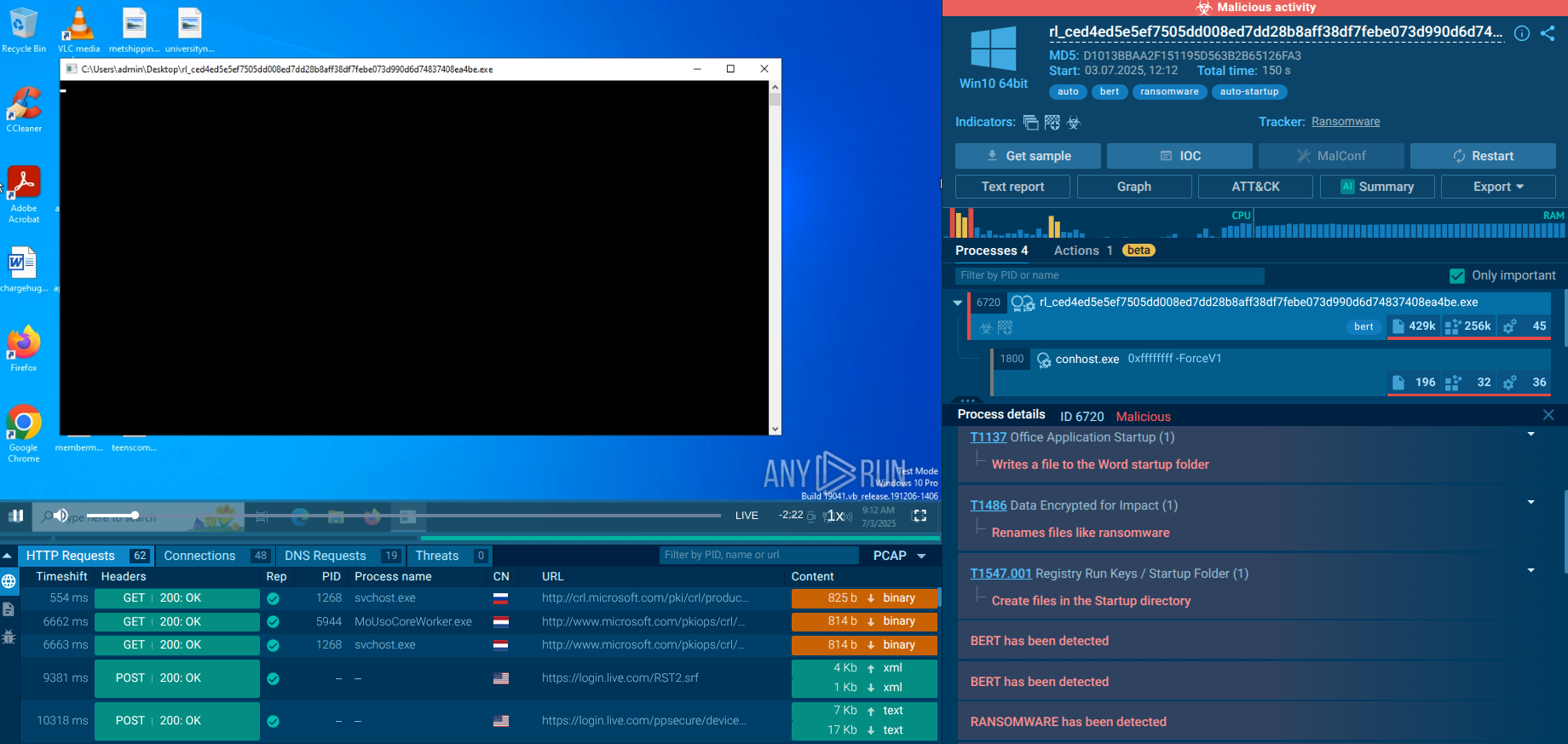
Task: Open the PCAP dropdown menu
Action: pos(899,556)
